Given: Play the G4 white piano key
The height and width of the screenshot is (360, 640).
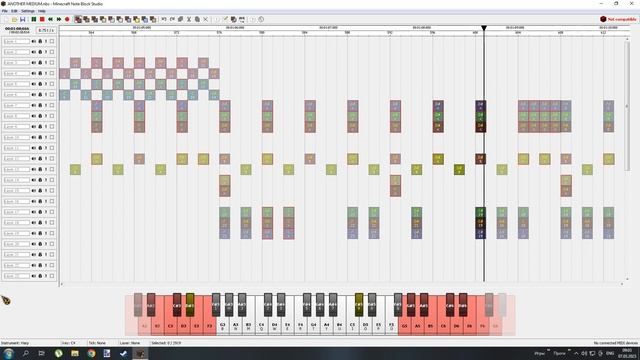Looking at the screenshot, I should click(313, 325).
